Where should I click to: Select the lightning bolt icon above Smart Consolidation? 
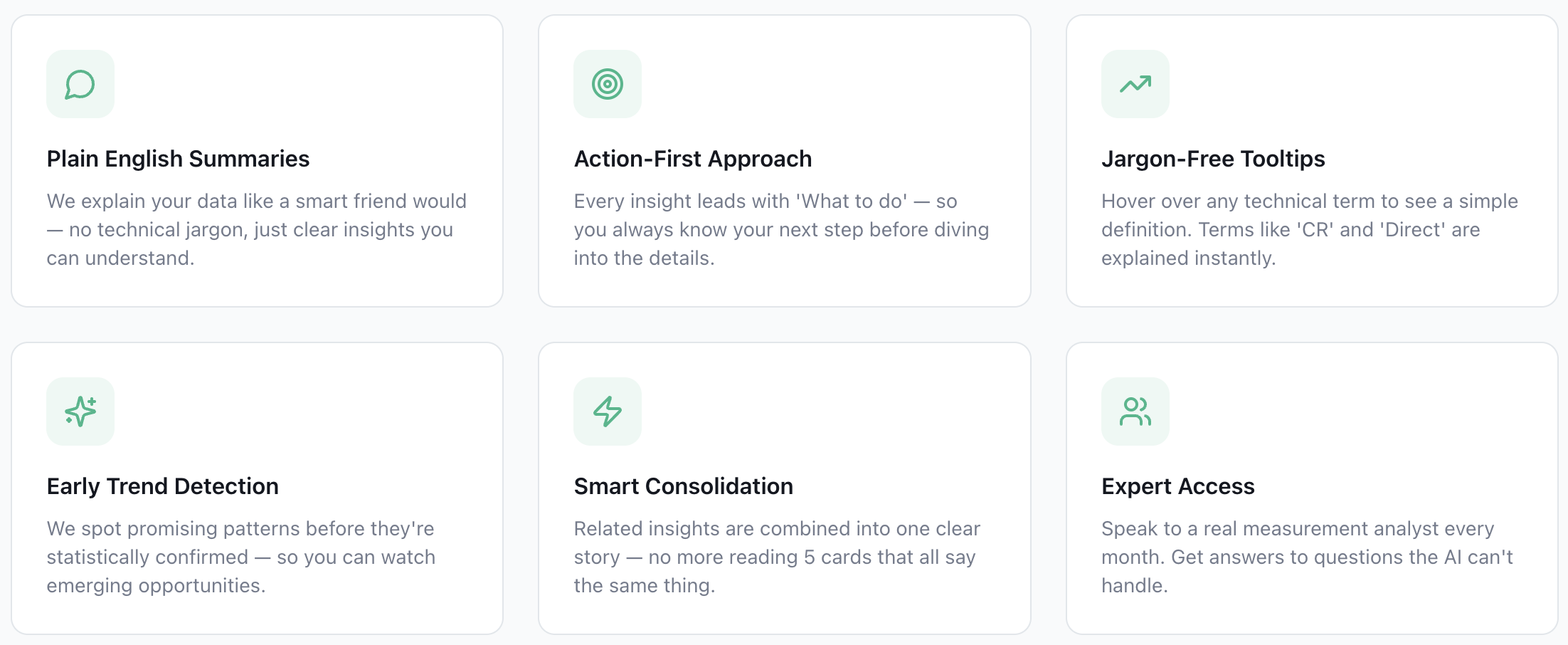(x=608, y=411)
